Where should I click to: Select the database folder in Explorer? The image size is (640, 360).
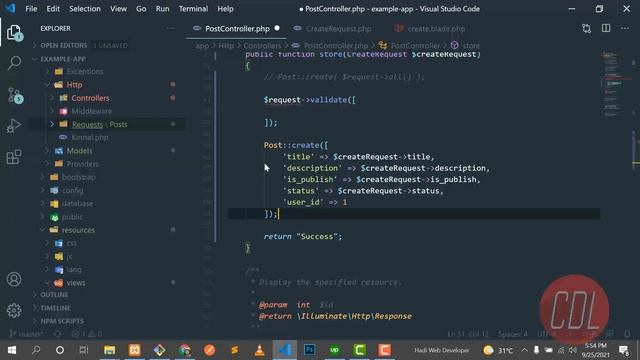coord(77,203)
